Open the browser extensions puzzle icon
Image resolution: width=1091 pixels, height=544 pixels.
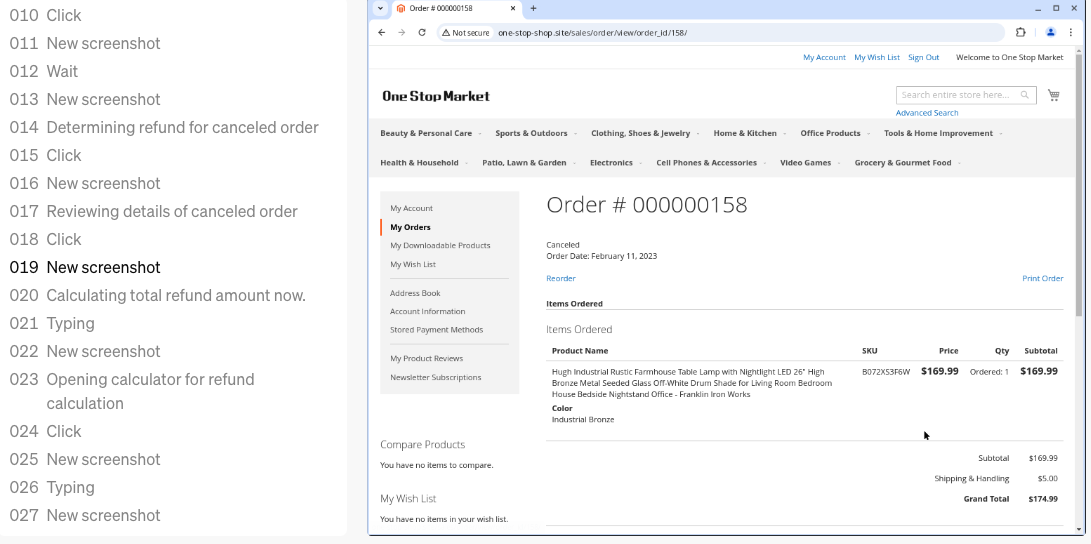(1021, 33)
